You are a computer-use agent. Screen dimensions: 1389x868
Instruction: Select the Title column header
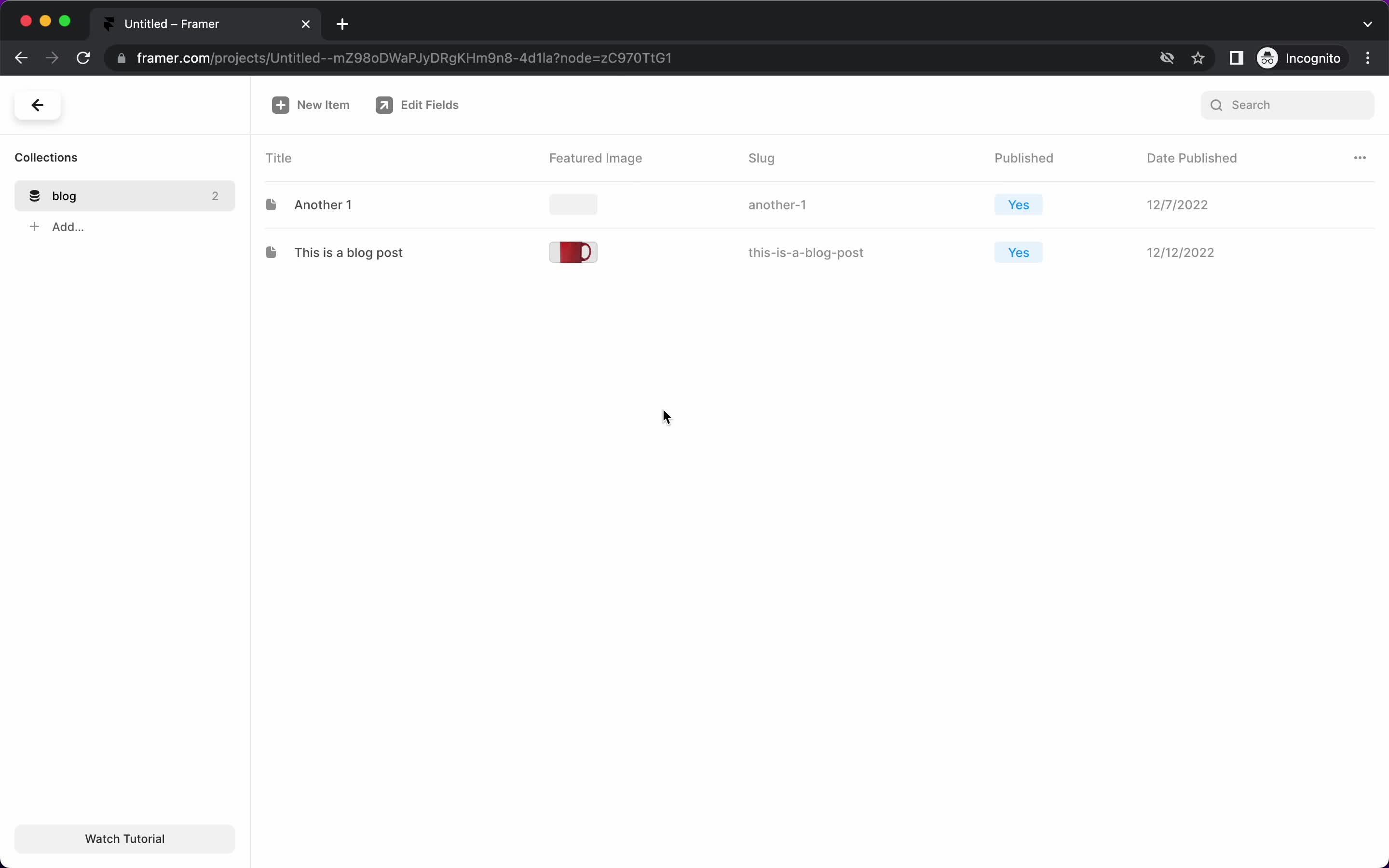[x=278, y=157]
